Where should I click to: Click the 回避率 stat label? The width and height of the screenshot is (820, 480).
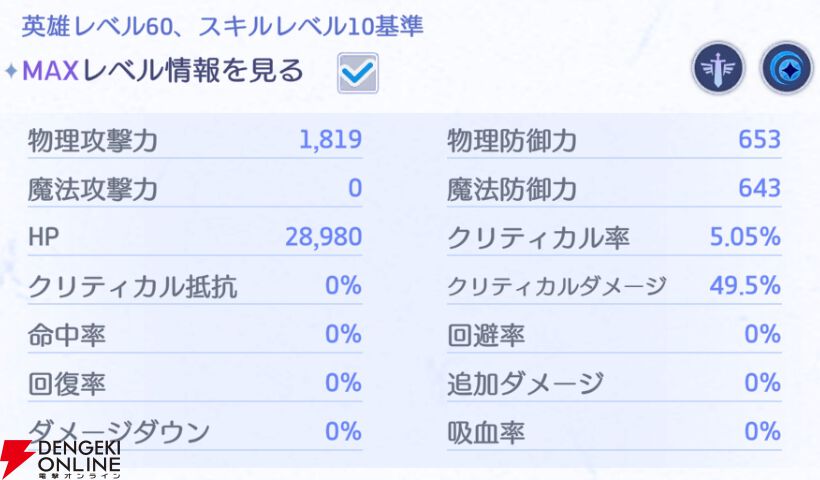(486, 335)
